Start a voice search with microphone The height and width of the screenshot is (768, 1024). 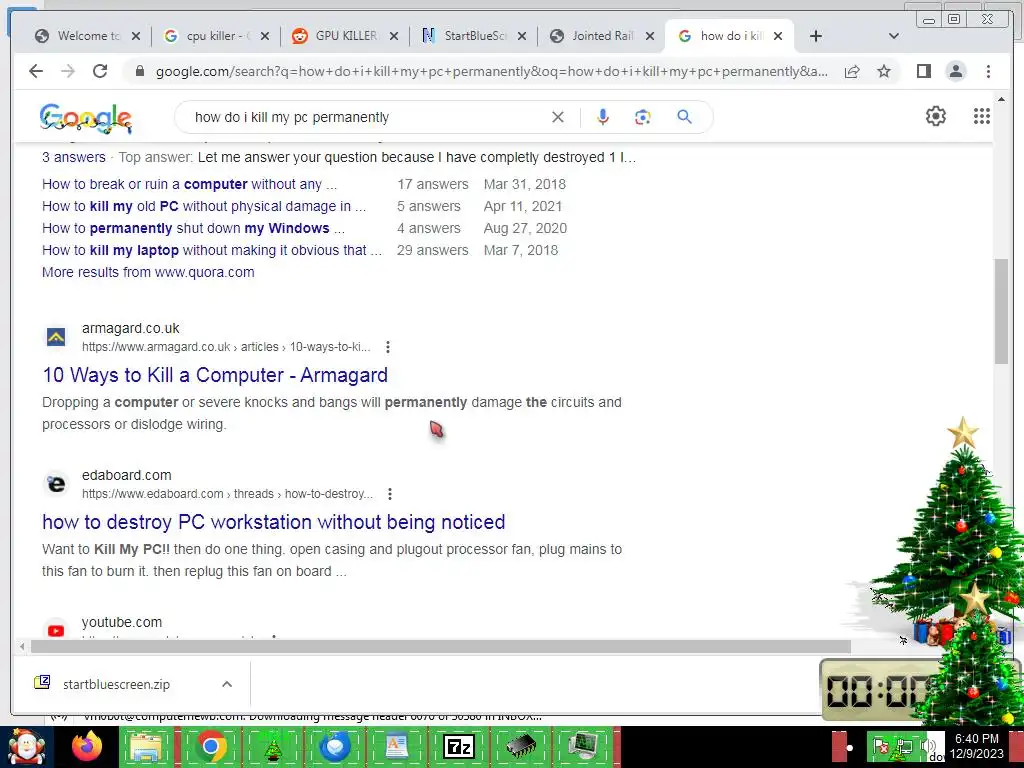[603, 117]
